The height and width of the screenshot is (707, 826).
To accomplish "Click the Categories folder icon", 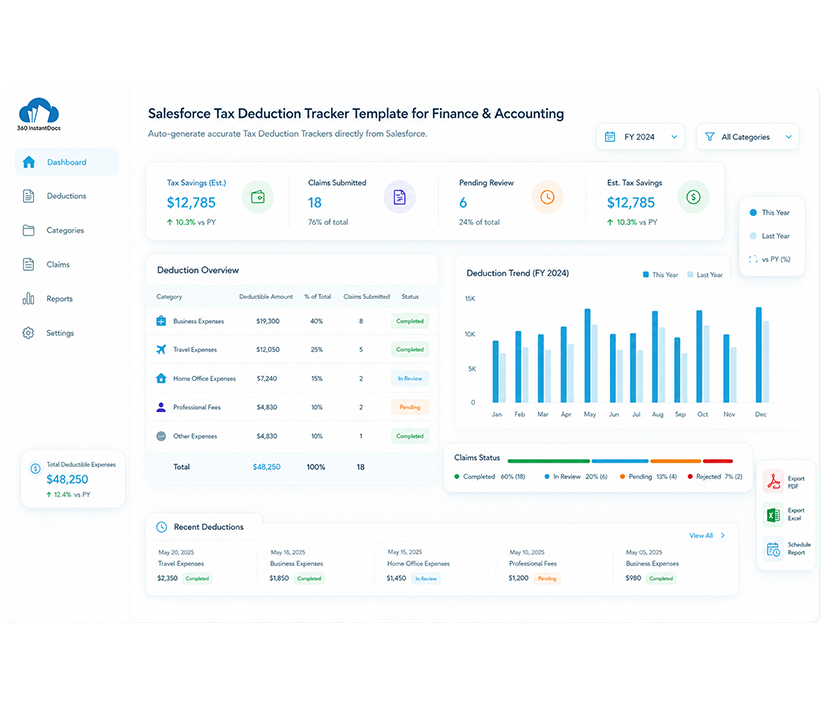I will [28, 230].
